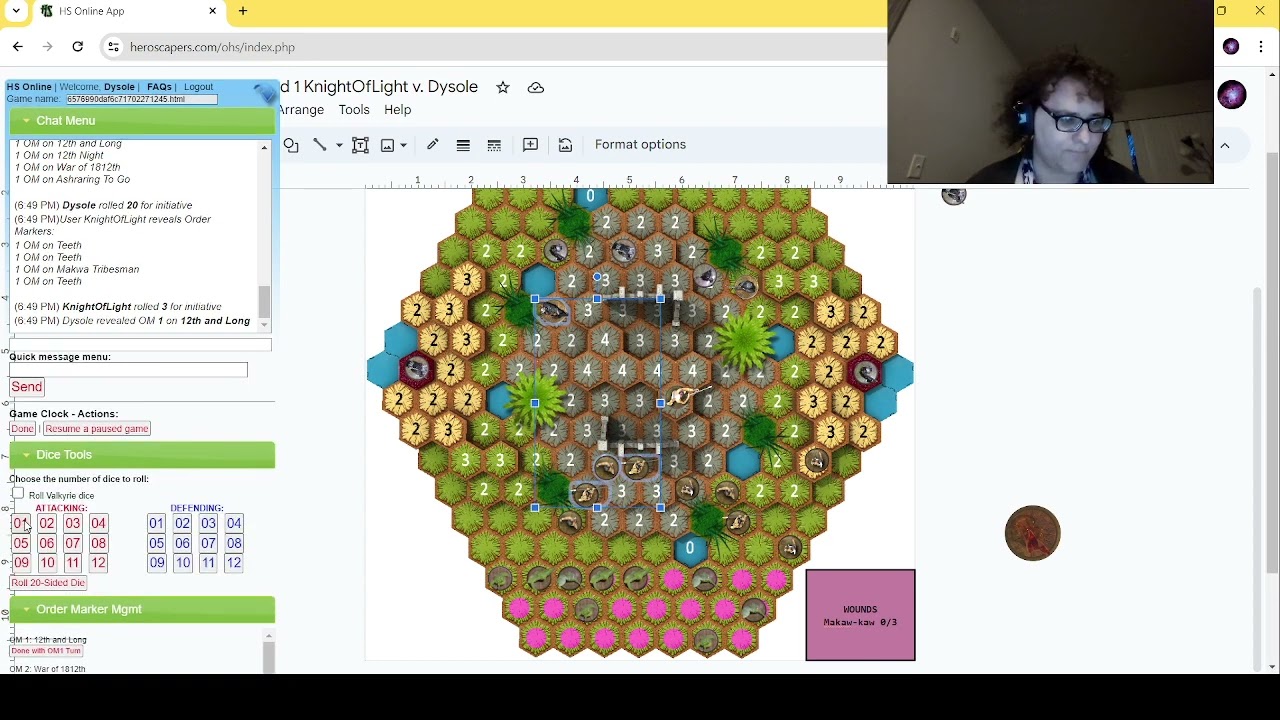Roll 01 attacking dice
1280x720 pixels.
click(x=21, y=524)
